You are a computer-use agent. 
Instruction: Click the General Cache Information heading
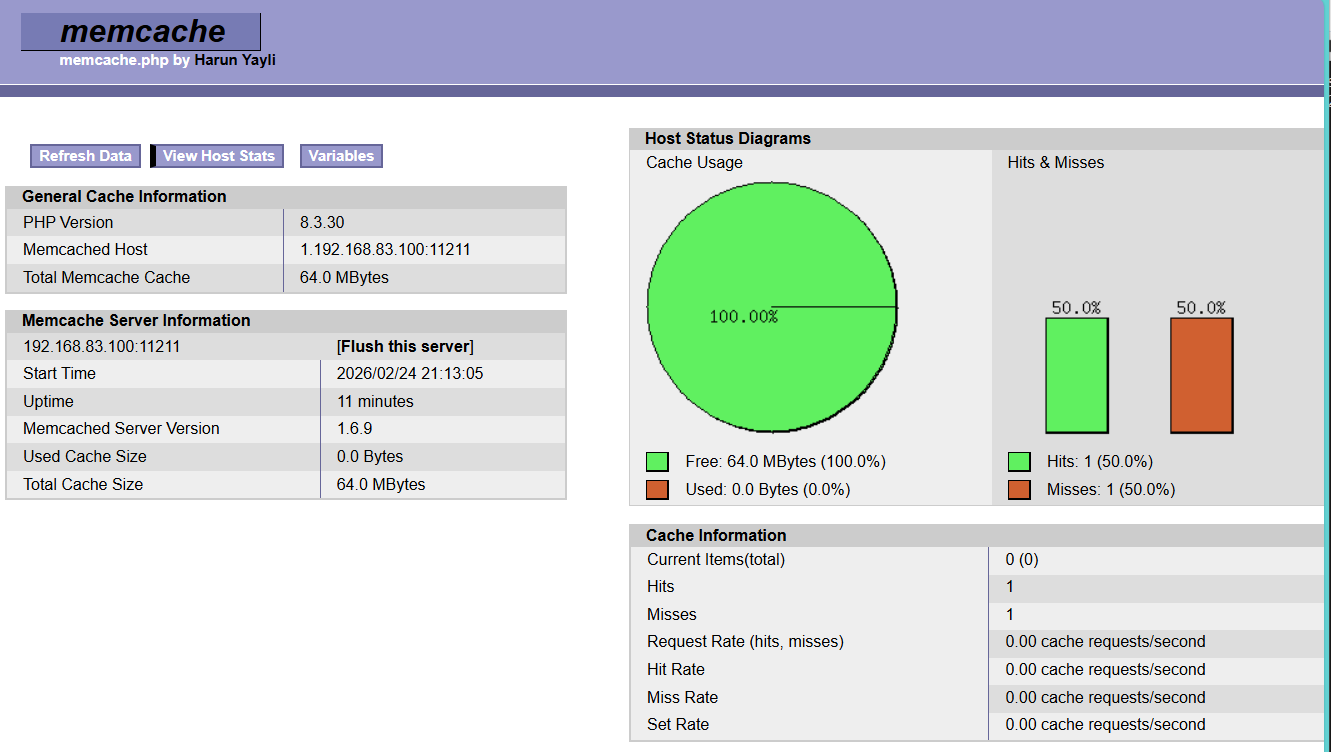pyautogui.click(x=124, y=197)
